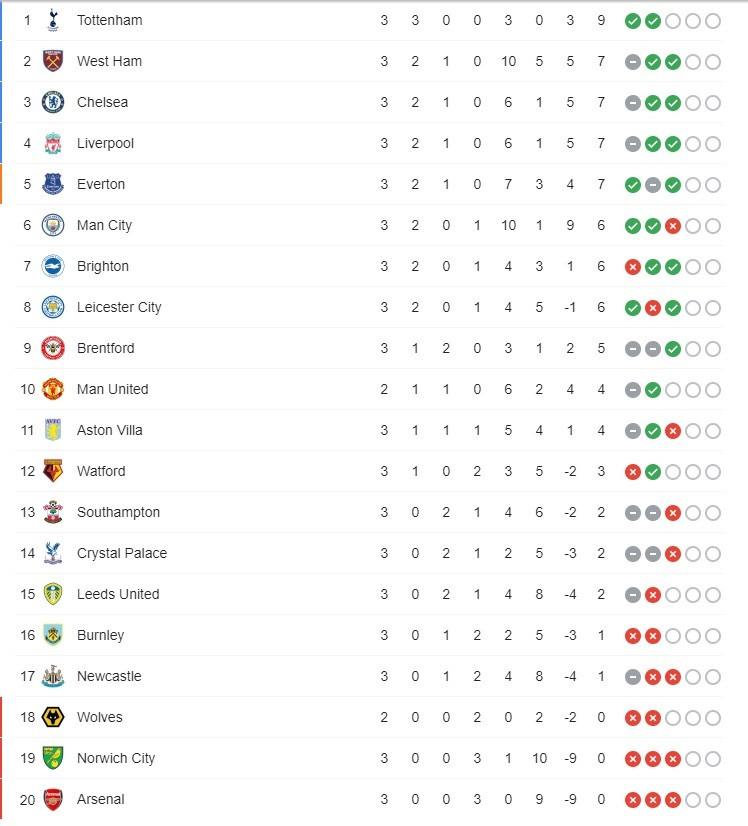Image resolution: width=748 pixels, height=826 pixels.
Task: Click West Ham's first draw form indicator
Action: [633, 61]
